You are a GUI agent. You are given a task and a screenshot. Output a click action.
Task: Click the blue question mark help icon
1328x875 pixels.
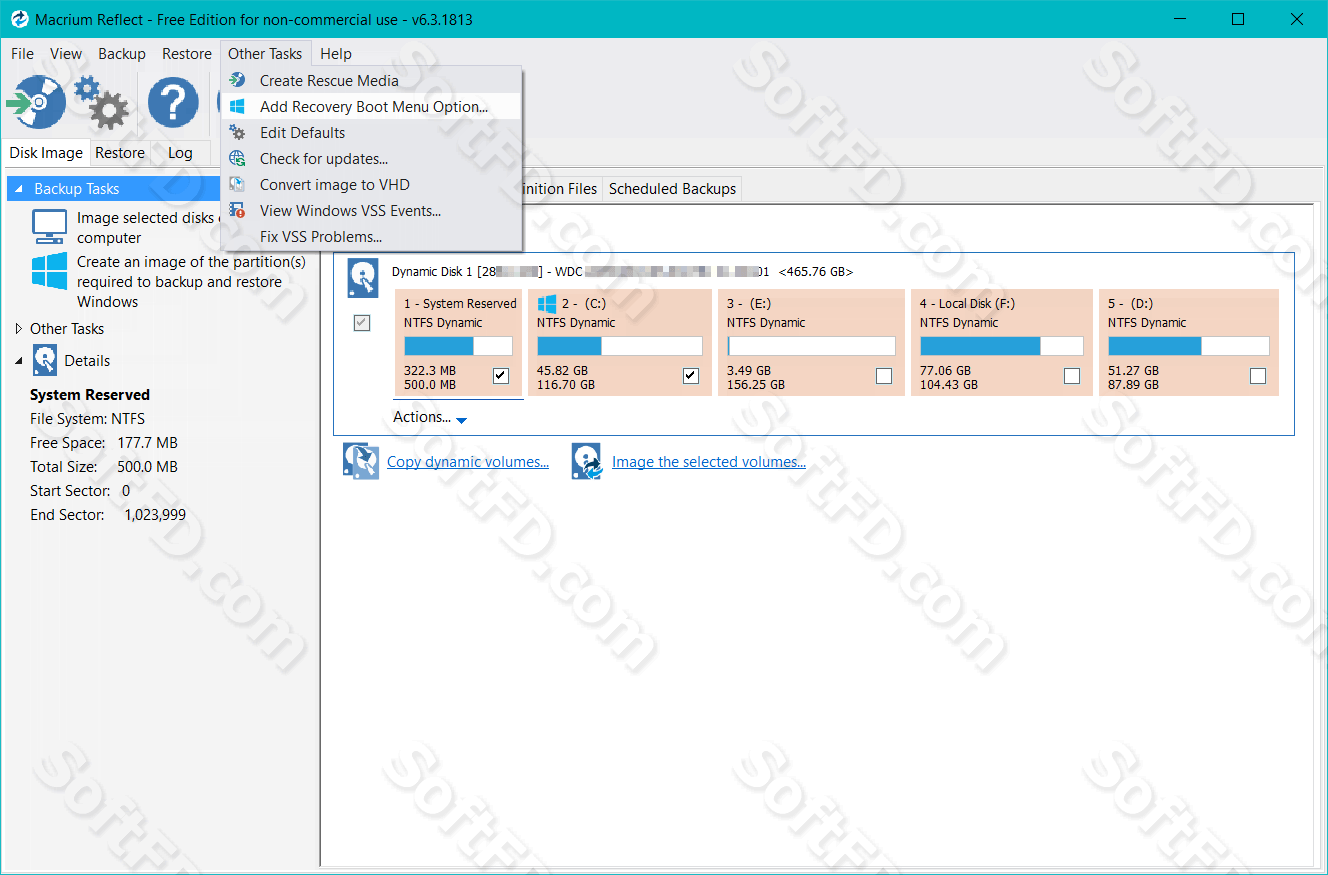pos(173,102)
